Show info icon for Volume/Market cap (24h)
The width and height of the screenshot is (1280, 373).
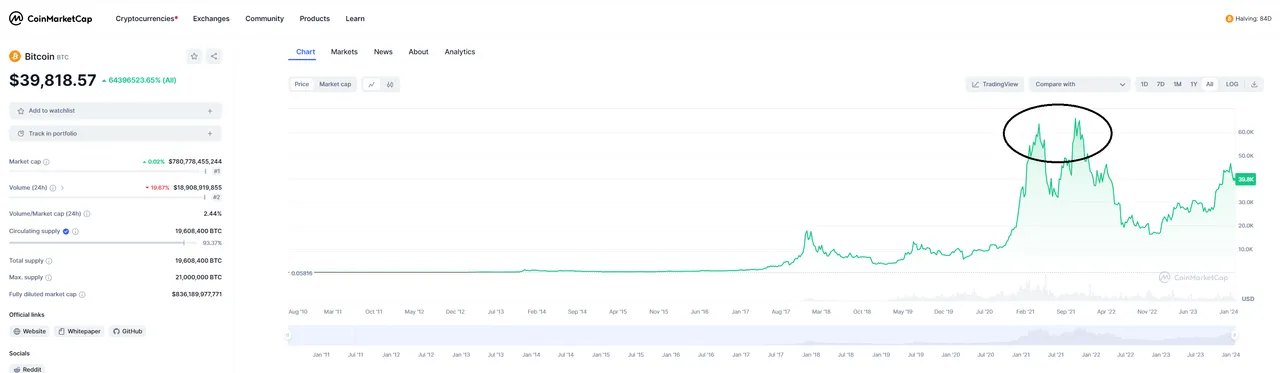click(87, 213)
